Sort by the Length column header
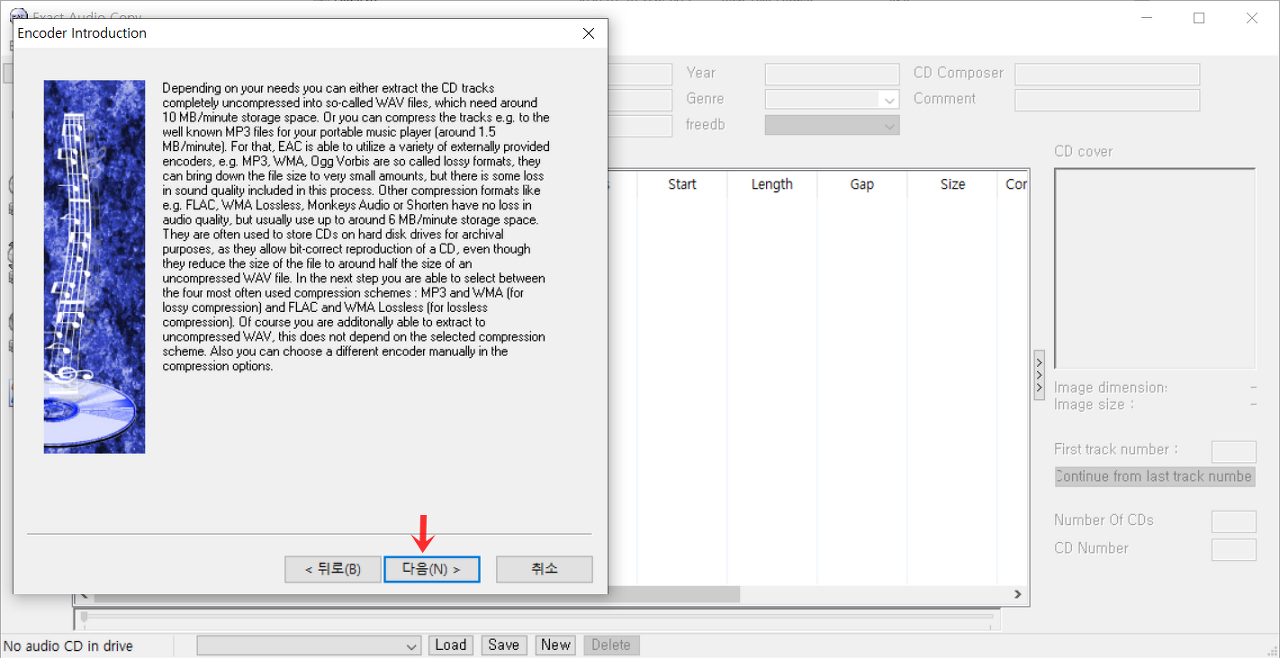The height and width of the screenshot is (658, 1280). tap(772, 184)
